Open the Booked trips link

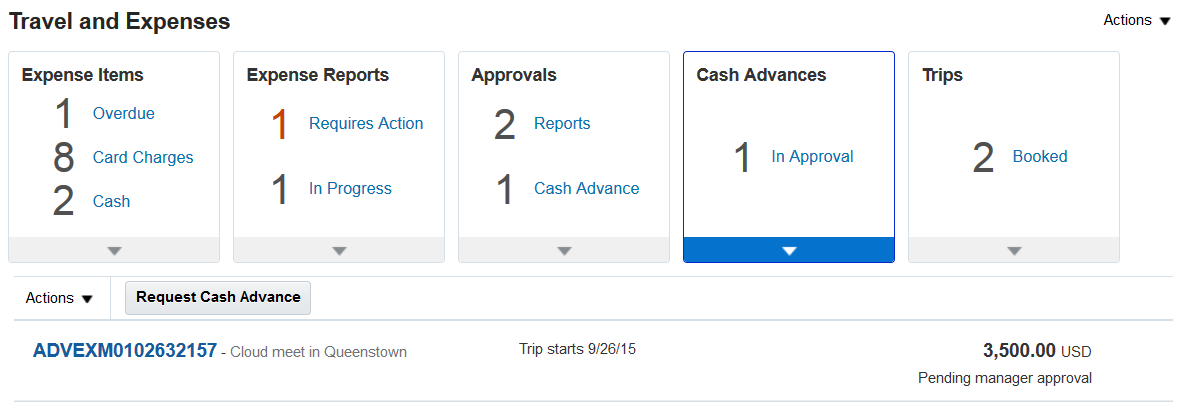[1040, 156]
